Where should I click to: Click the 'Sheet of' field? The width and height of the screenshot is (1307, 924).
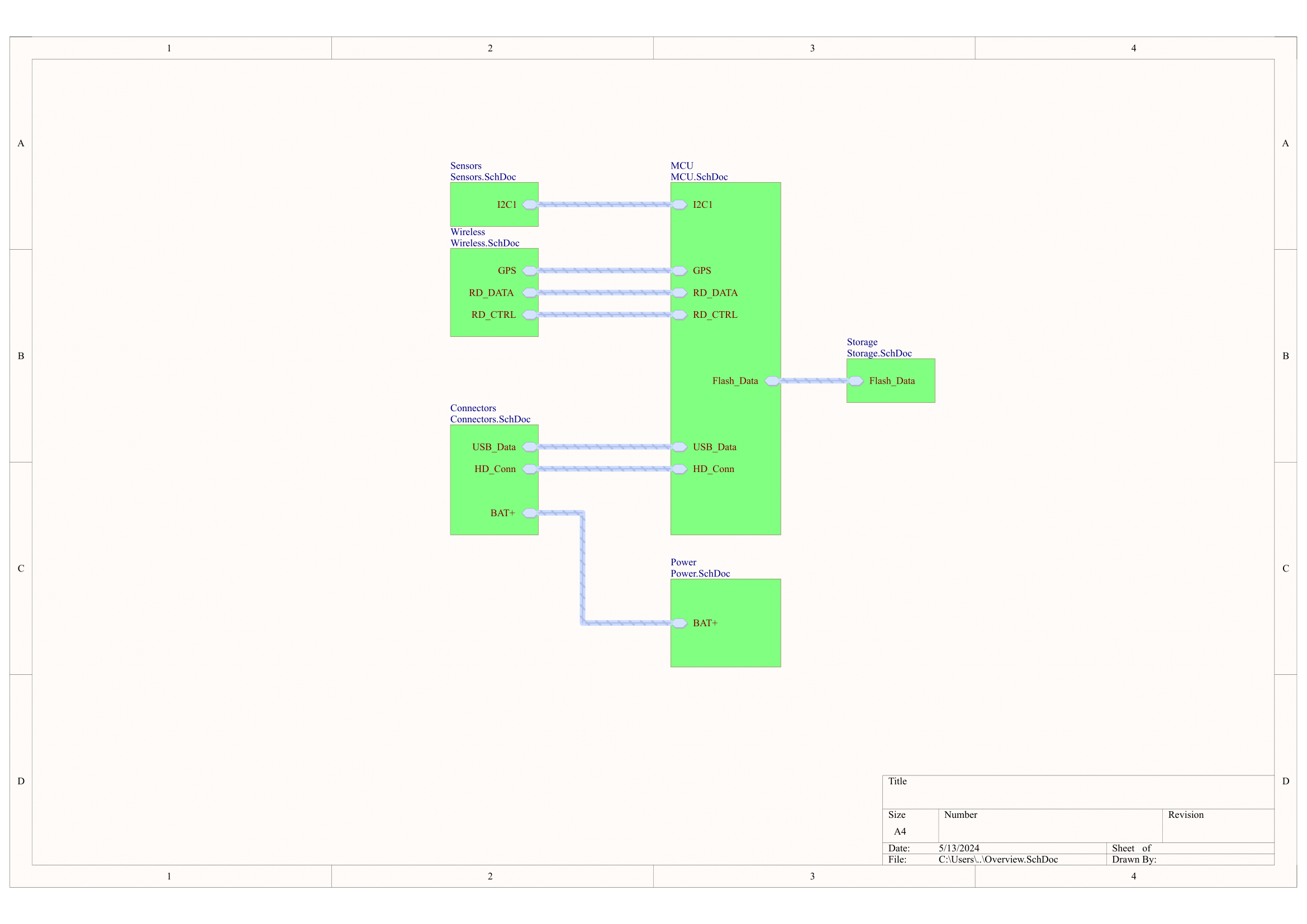coord(1190,849)
